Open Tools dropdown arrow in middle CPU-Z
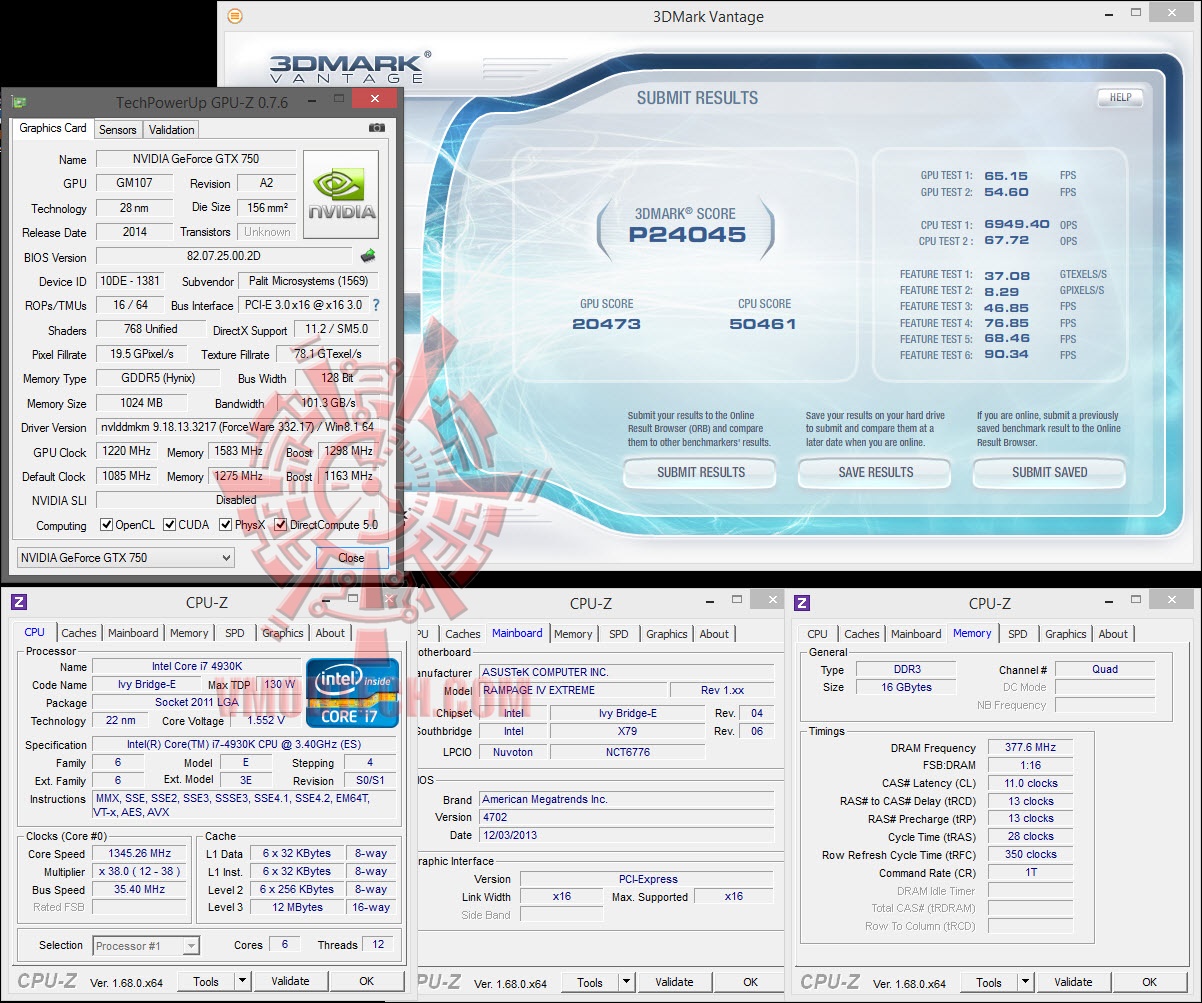 pos(626,982)
